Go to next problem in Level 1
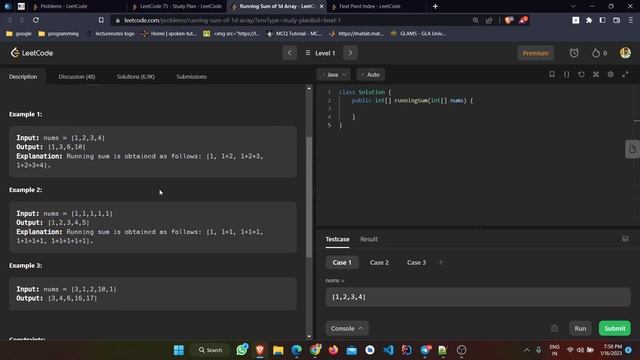Image resolution: width=640 pixels, height=360 pixels. pos(350,53)
